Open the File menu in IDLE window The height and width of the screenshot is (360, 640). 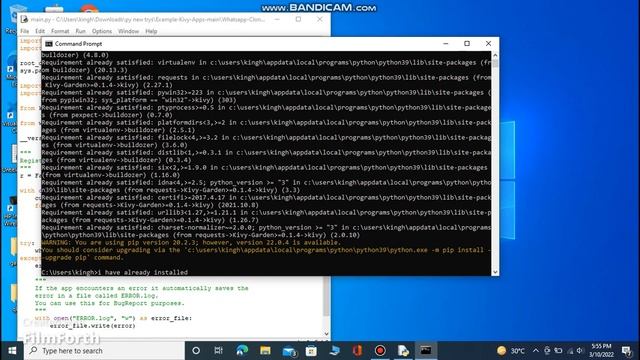click(24, 31)
